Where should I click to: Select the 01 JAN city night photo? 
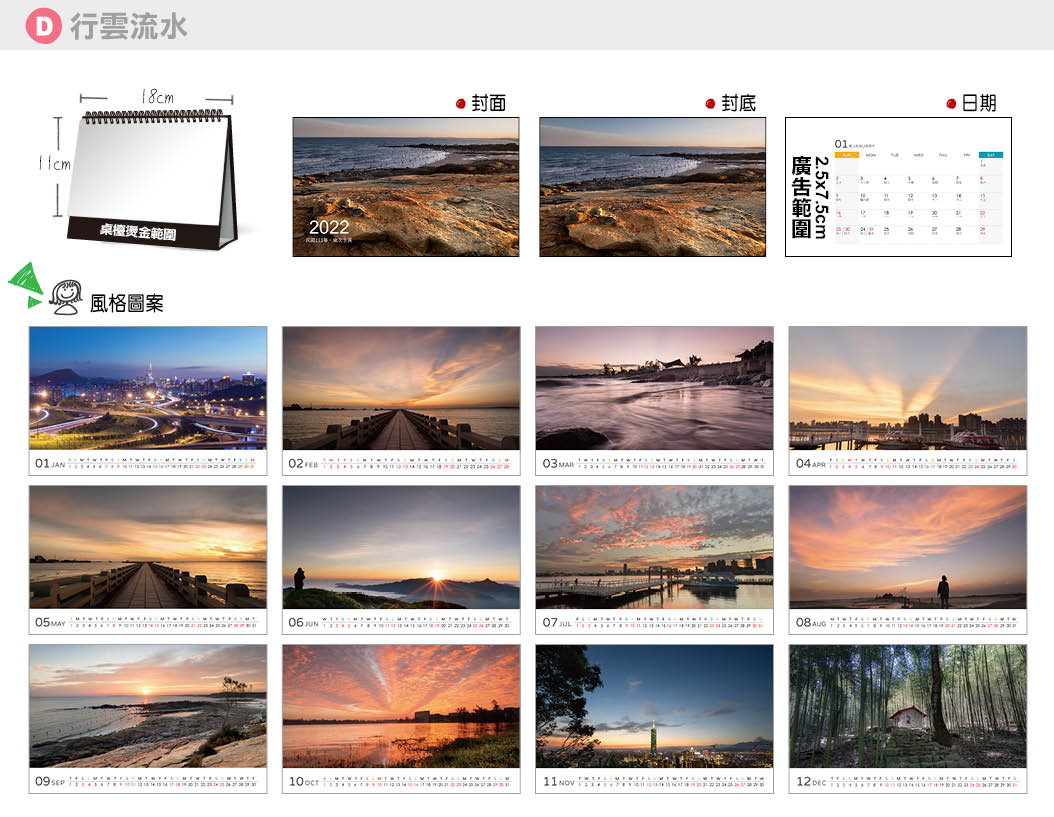148,388
